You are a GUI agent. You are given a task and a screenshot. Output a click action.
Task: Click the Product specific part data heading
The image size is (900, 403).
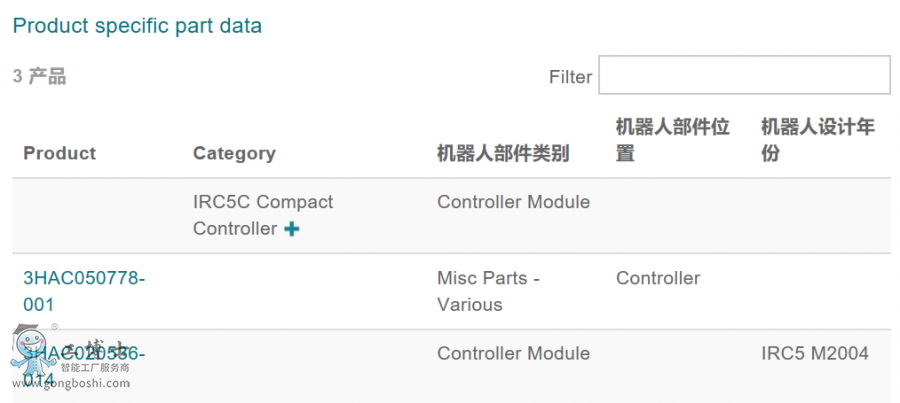coord(137,26)
